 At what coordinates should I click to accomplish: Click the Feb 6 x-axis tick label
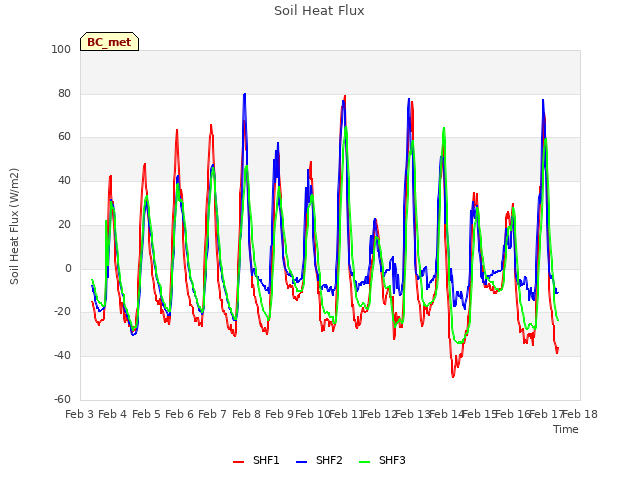pos(179,414)
